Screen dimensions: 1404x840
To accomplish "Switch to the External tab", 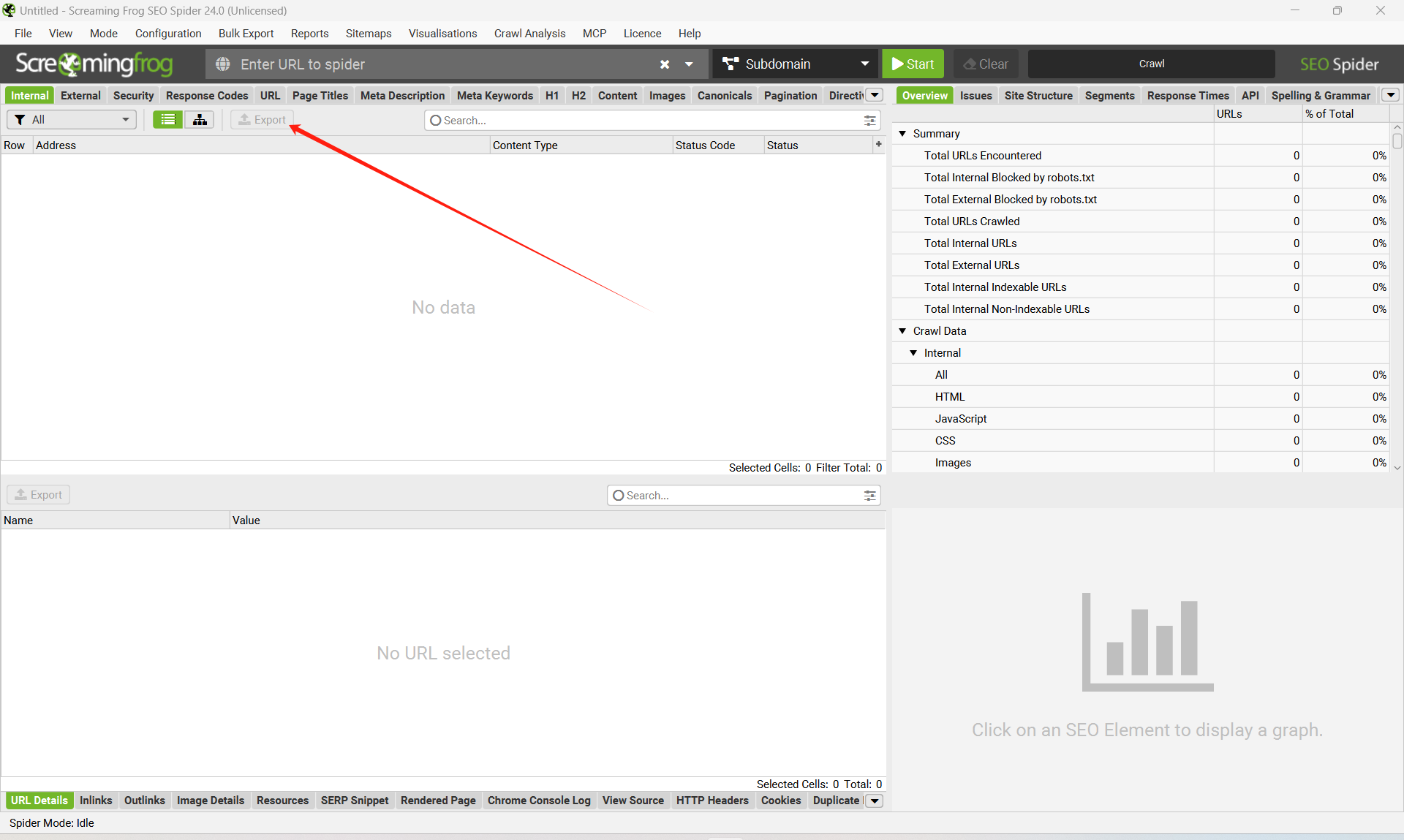I will pyautogui.click(x=80, y=96).
